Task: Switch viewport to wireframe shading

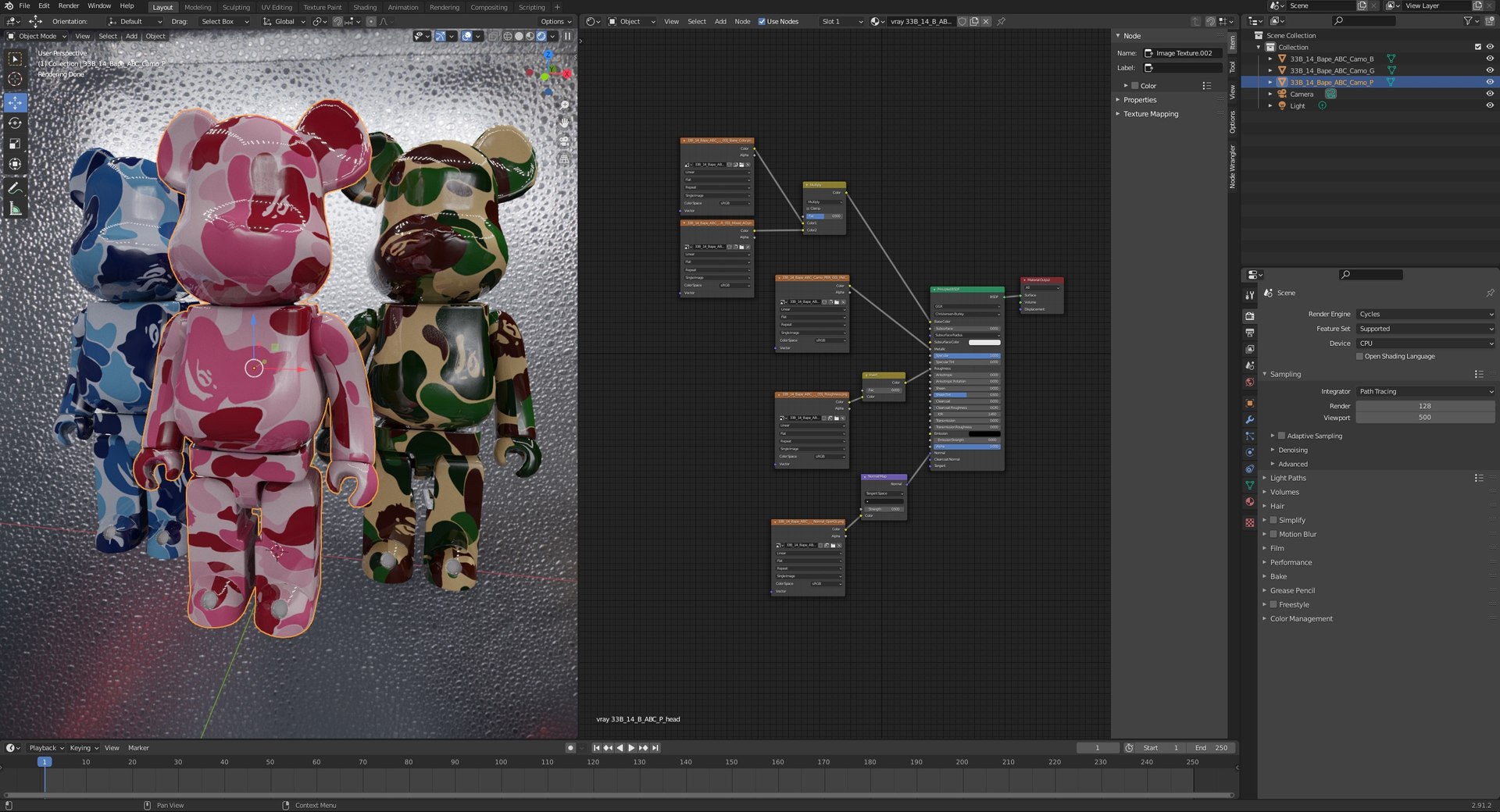Action: [508, 36]
